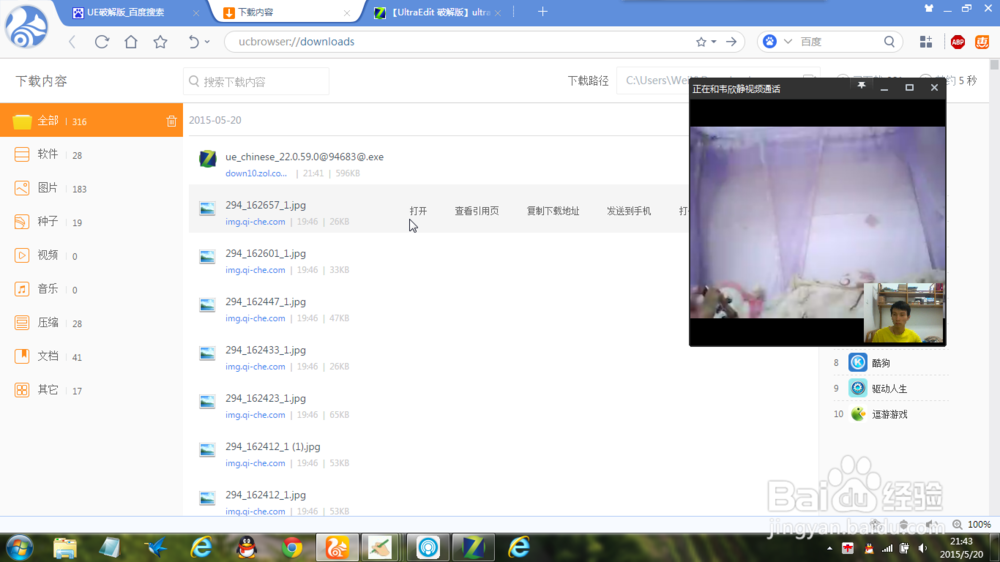The image size is (1000, 562).
Task: Click 查看引用页 button
Action: pos(476,211)
